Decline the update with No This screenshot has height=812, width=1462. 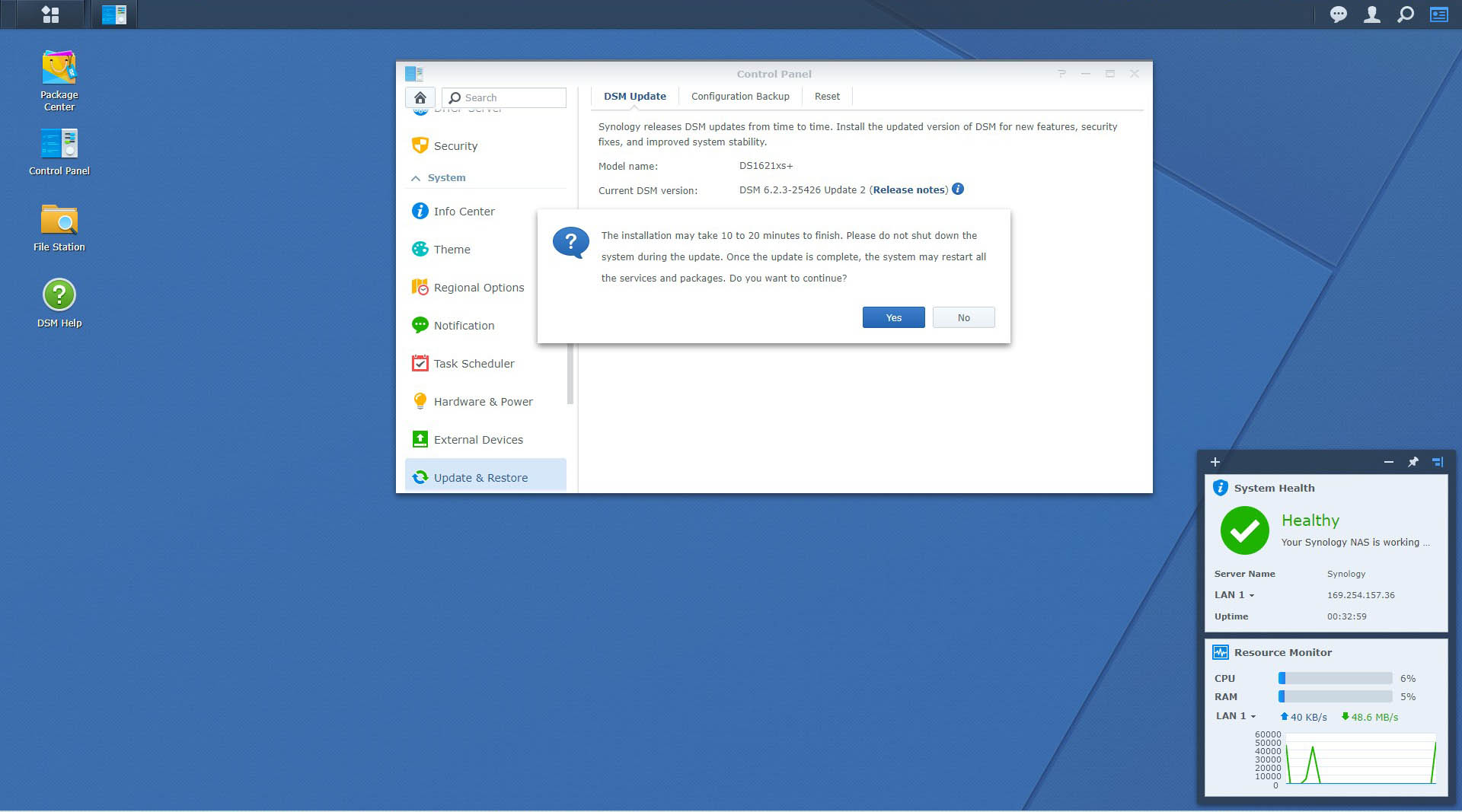963,317
